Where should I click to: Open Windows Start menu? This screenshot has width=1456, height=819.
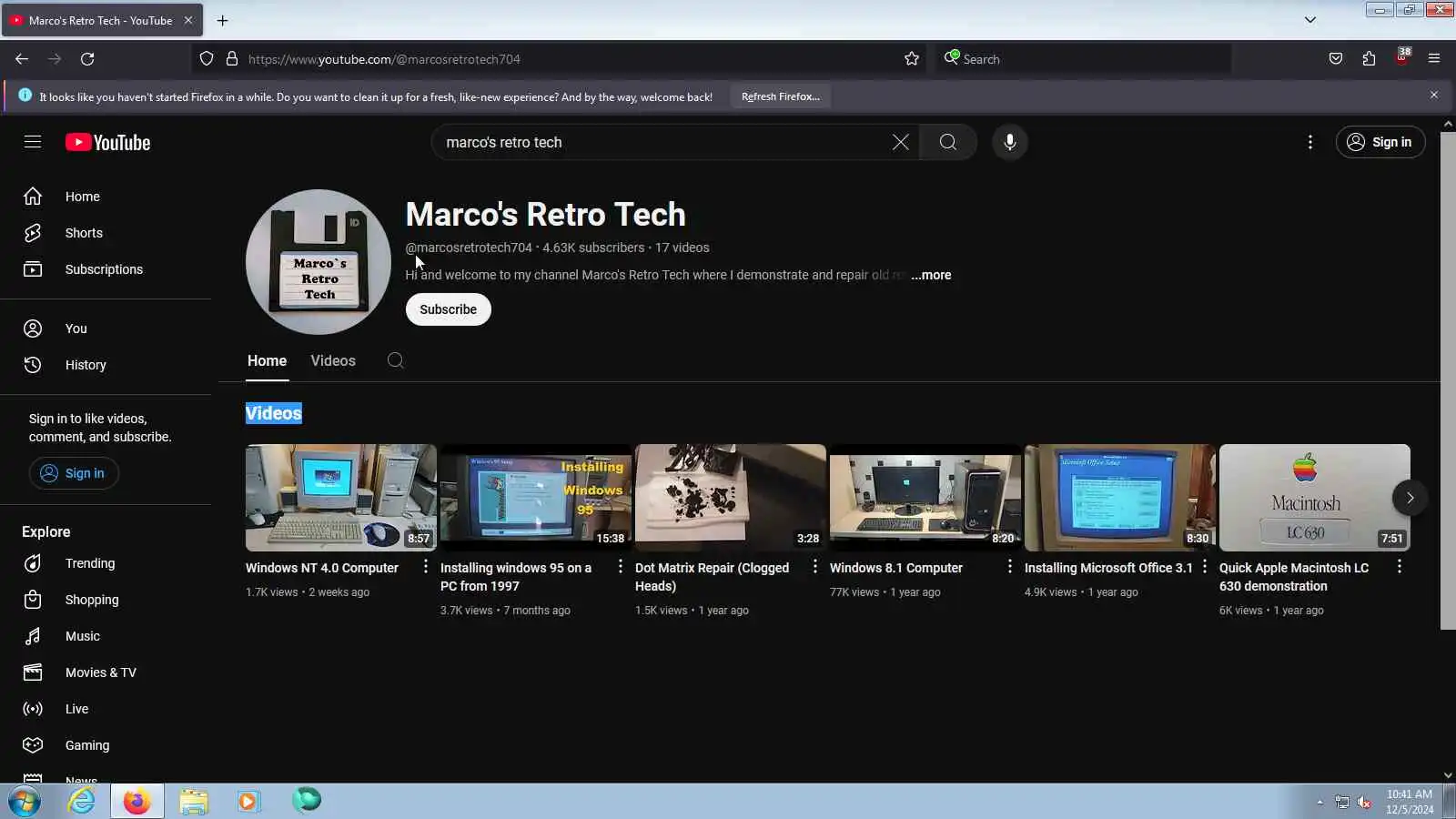[25, 801]
